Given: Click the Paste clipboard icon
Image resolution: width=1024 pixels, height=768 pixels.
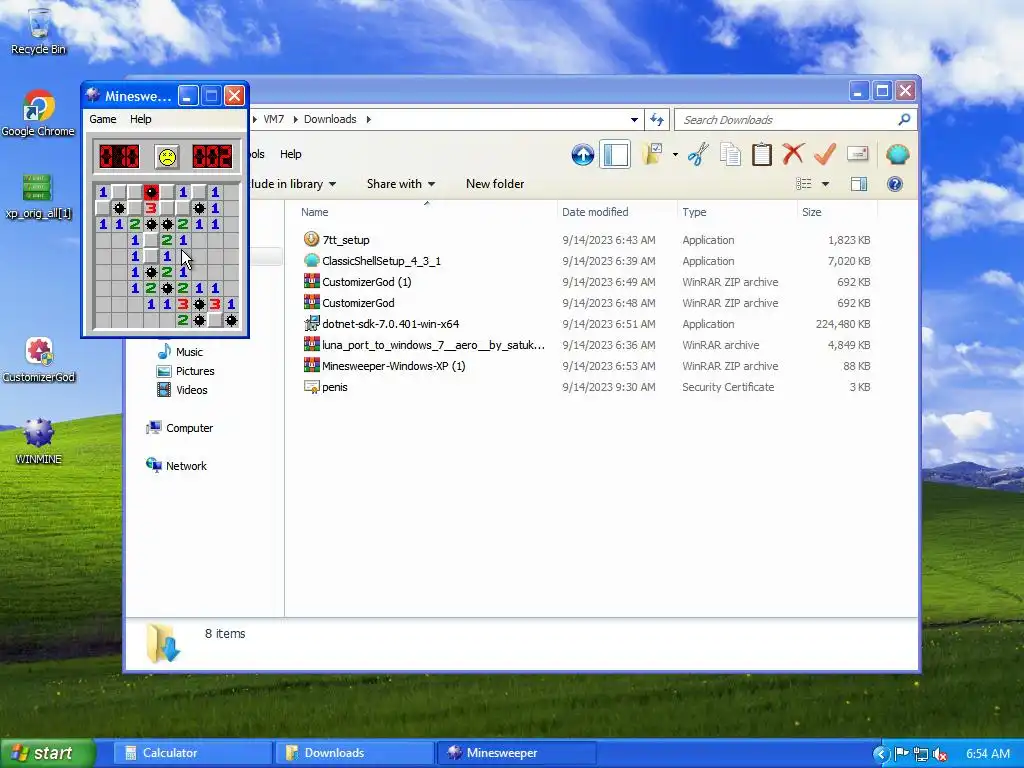Looking at the screenshot, I should [x=761, y=155].
